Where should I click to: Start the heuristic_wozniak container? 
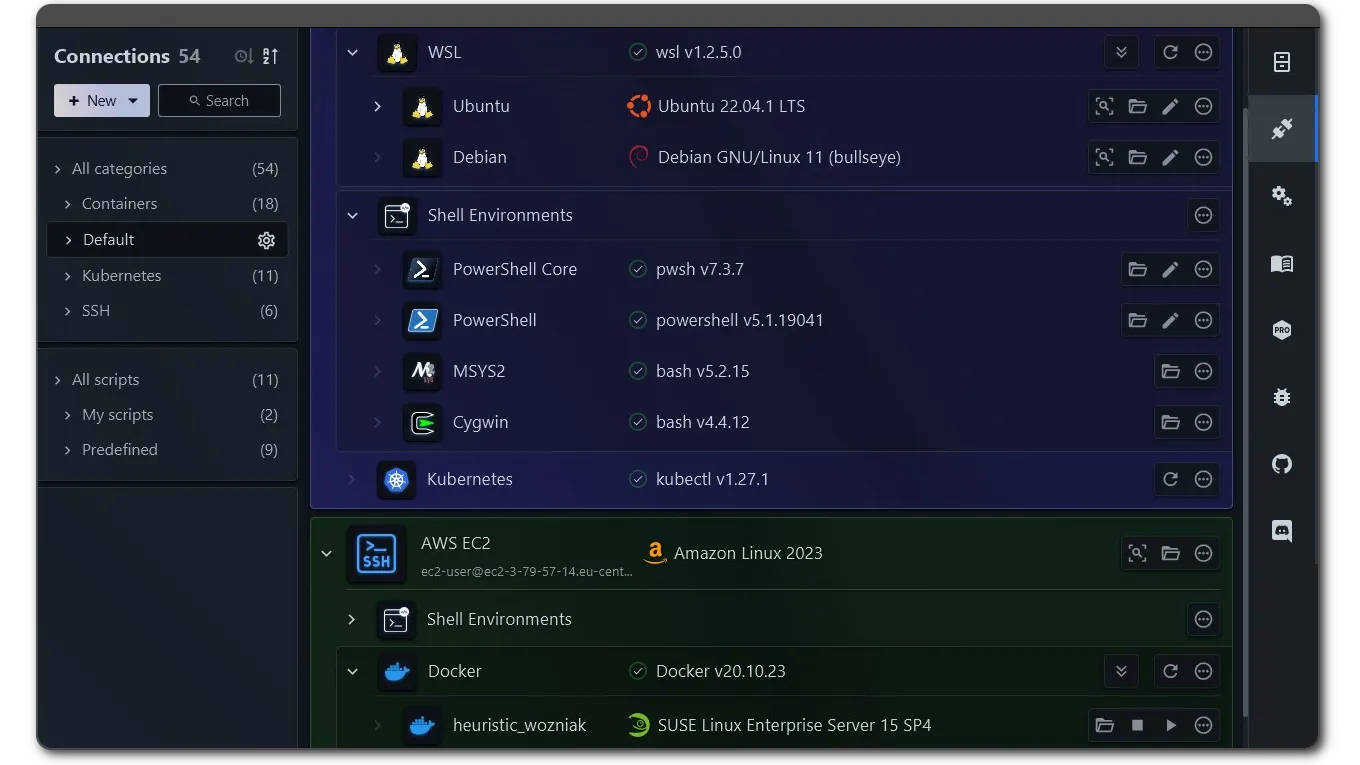pos(1170,725)
